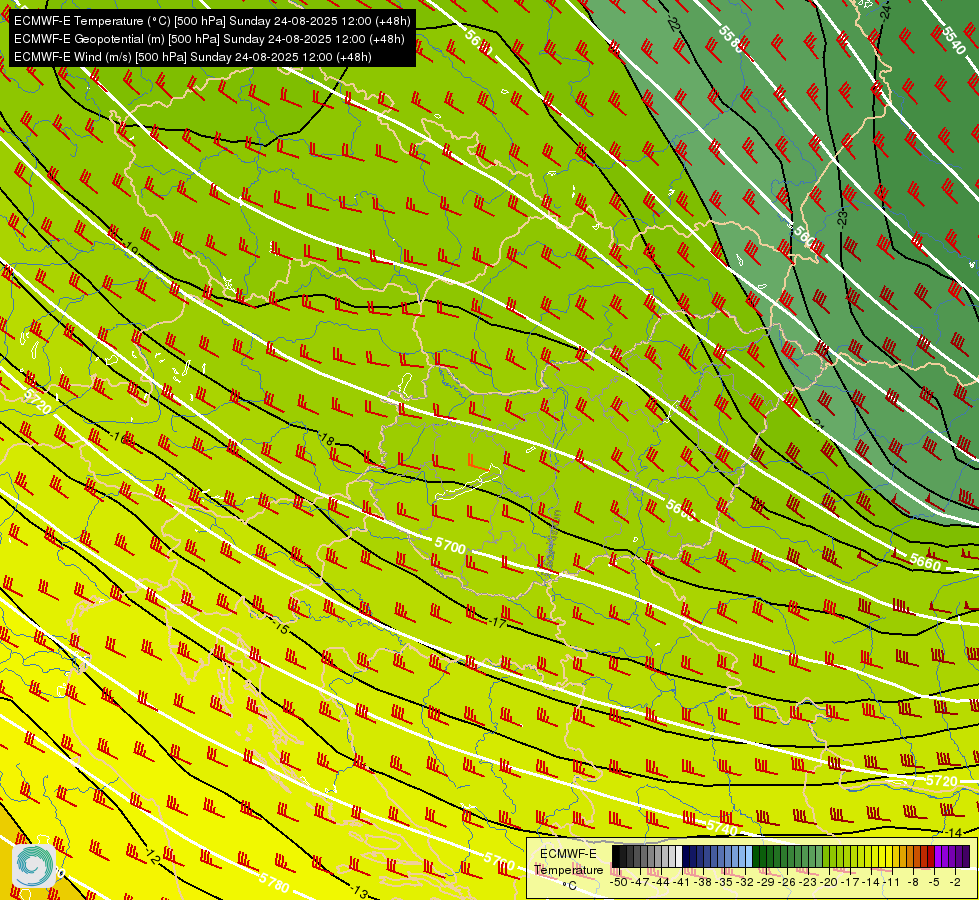This screenshot has height=900, width=979.
Task: Pick the black swatch at legend start
Action: coord(616,856)
